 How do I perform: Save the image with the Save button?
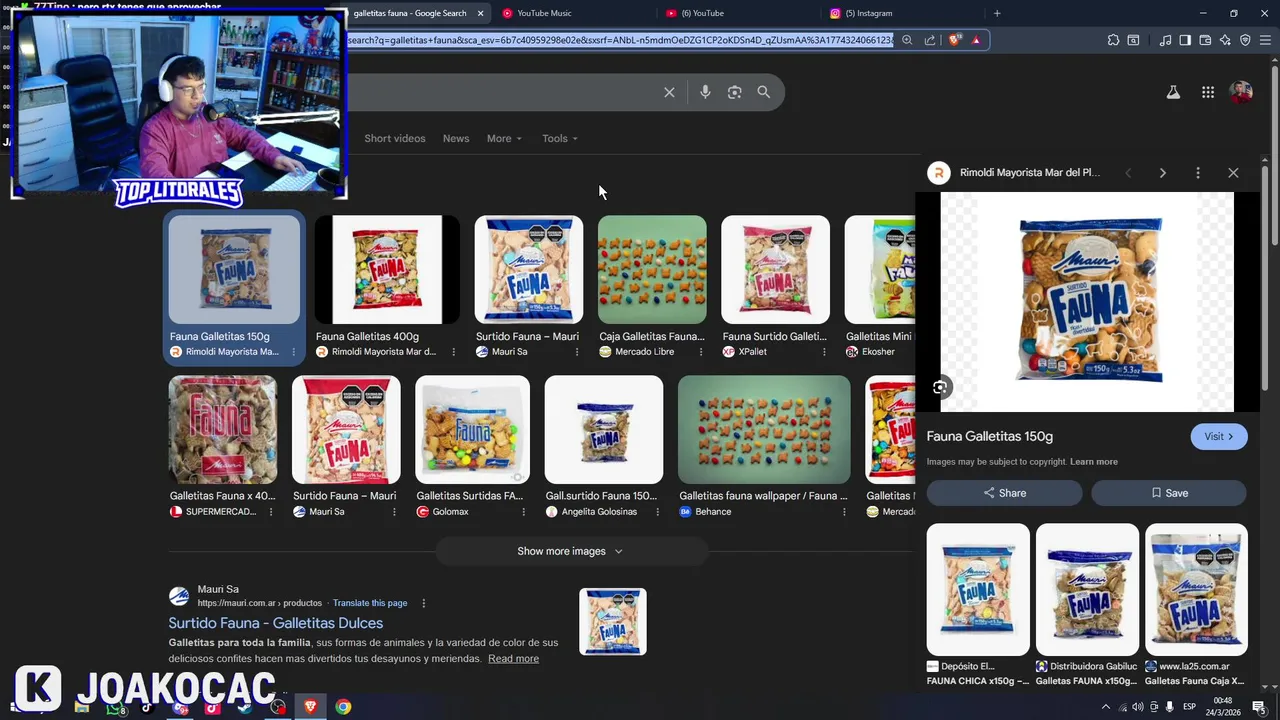(x=1169, y=493)
